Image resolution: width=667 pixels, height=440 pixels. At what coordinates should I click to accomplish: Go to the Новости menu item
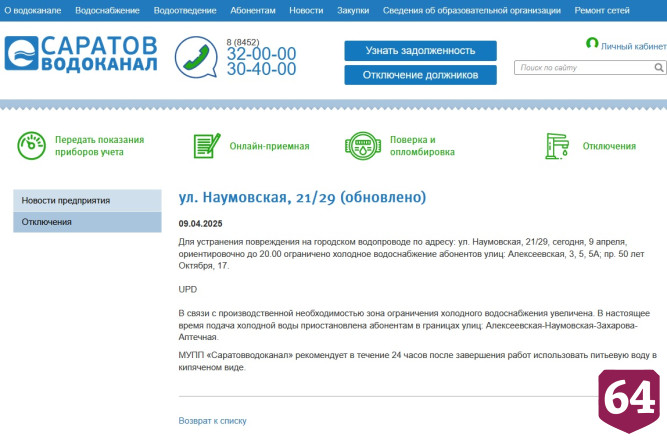point(306,10)
